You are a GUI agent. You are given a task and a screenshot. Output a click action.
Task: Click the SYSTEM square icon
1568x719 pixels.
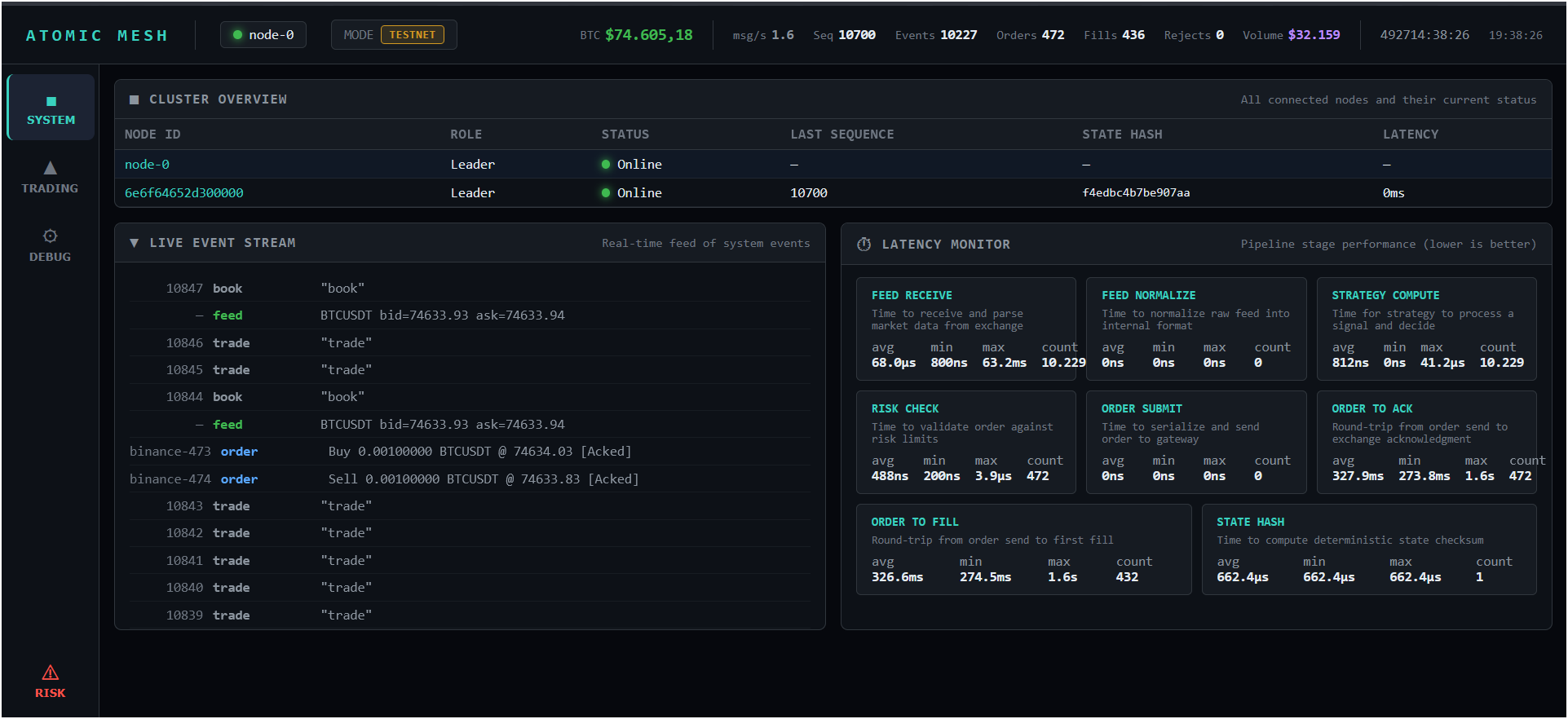pyautogui.click(x=51, y=101)
